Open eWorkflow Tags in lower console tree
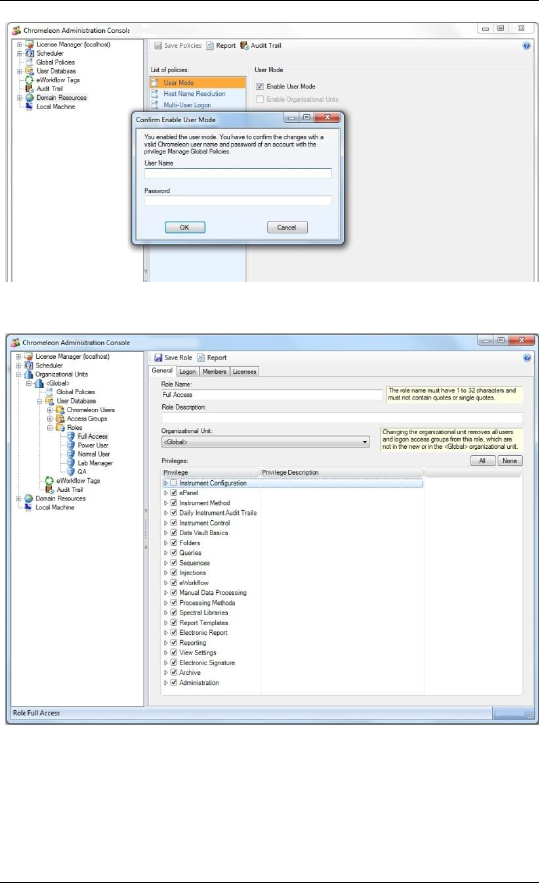Image resolution: width=539 pixels, height=883 pixels. pyautogui.click(x=78, y=481)
